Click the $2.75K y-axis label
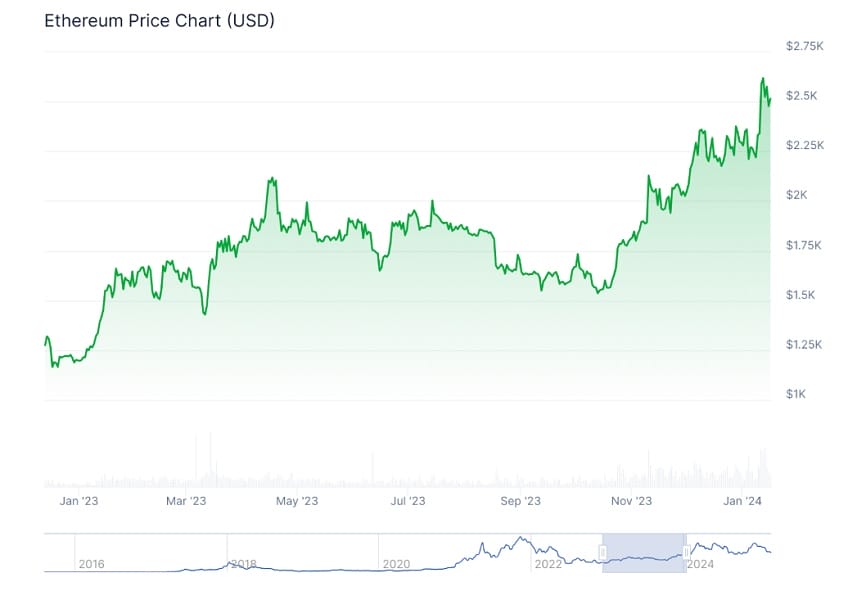Image resolution: width=857 pixels, height=600 pixels. pos(805,46)
